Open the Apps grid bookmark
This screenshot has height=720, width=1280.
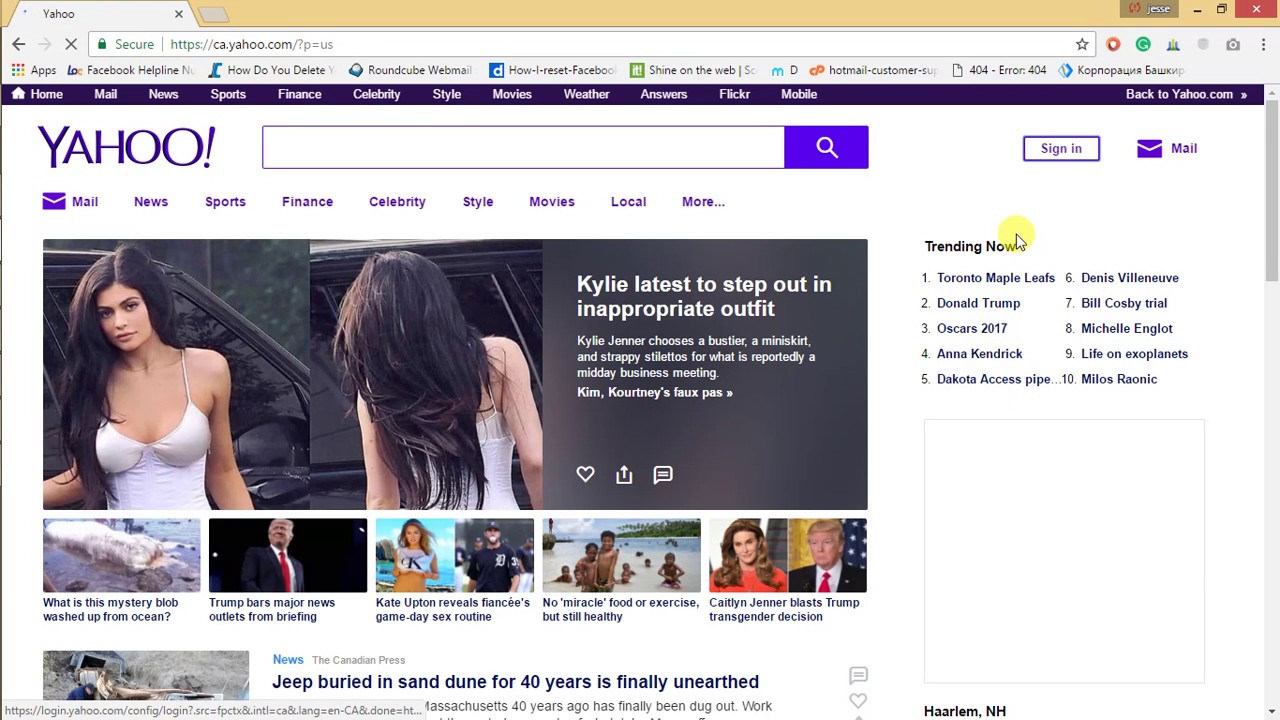pos(34,70)
